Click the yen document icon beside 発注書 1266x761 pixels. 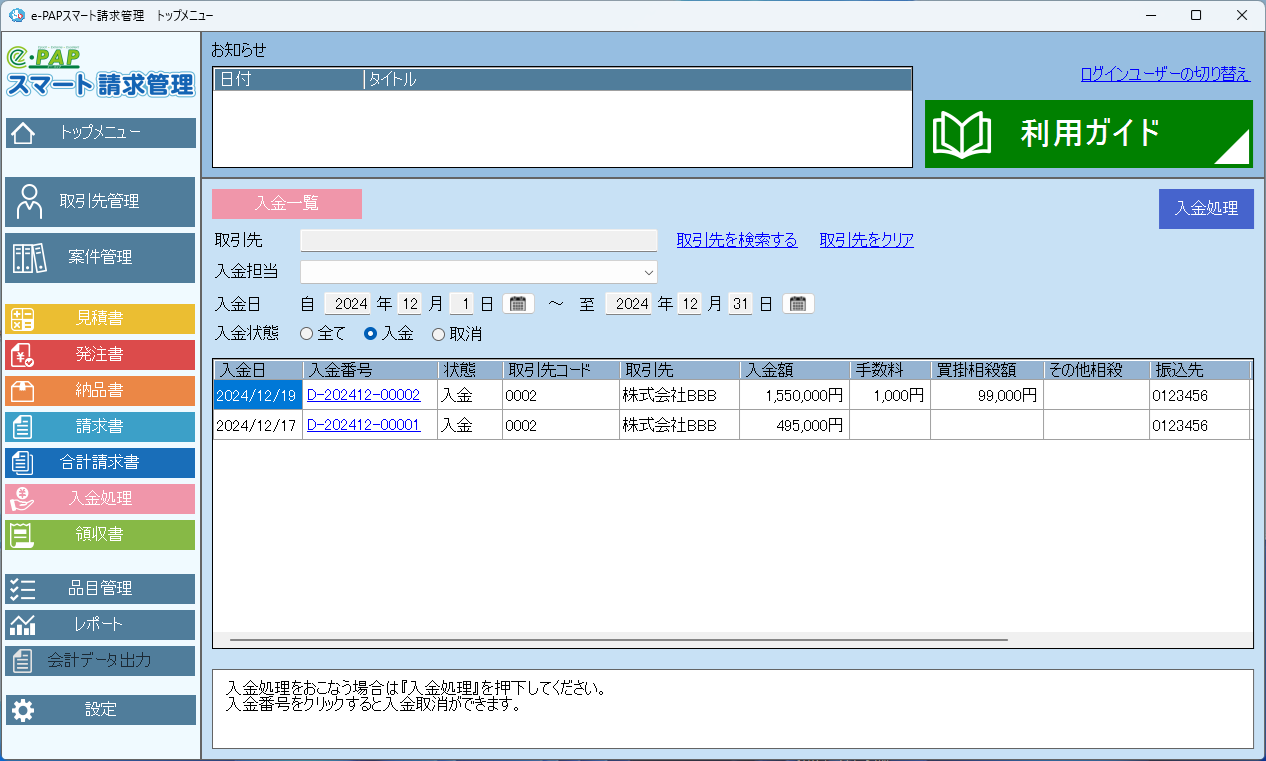(x=22, y=355)
